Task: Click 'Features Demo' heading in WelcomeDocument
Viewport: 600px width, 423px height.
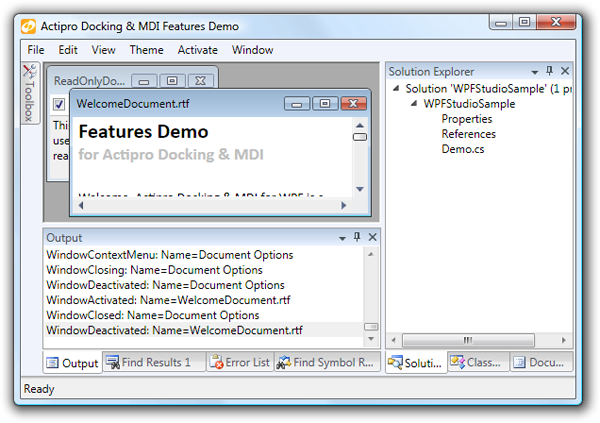Action: coord(143,132)
